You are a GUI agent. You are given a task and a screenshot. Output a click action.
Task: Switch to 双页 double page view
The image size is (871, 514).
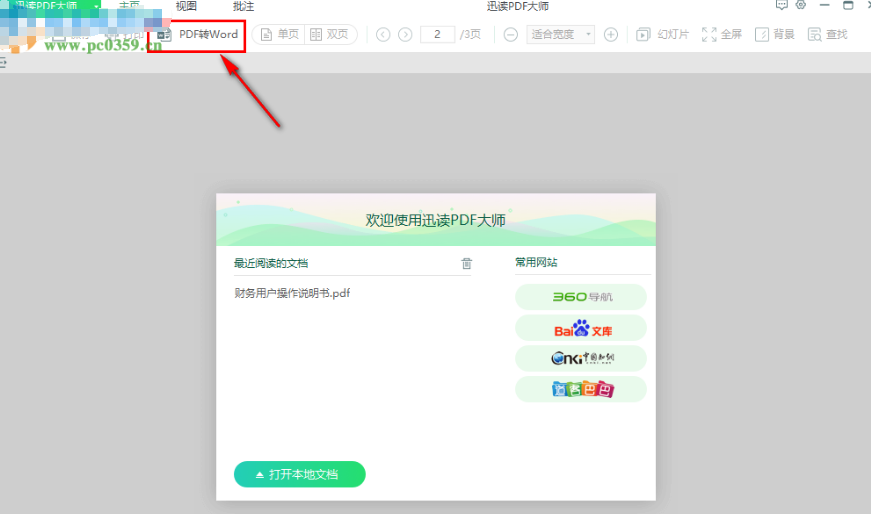[329, 34]
